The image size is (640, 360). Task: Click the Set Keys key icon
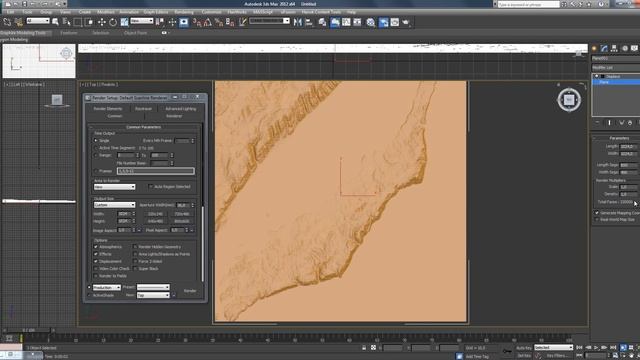[507, 351]
